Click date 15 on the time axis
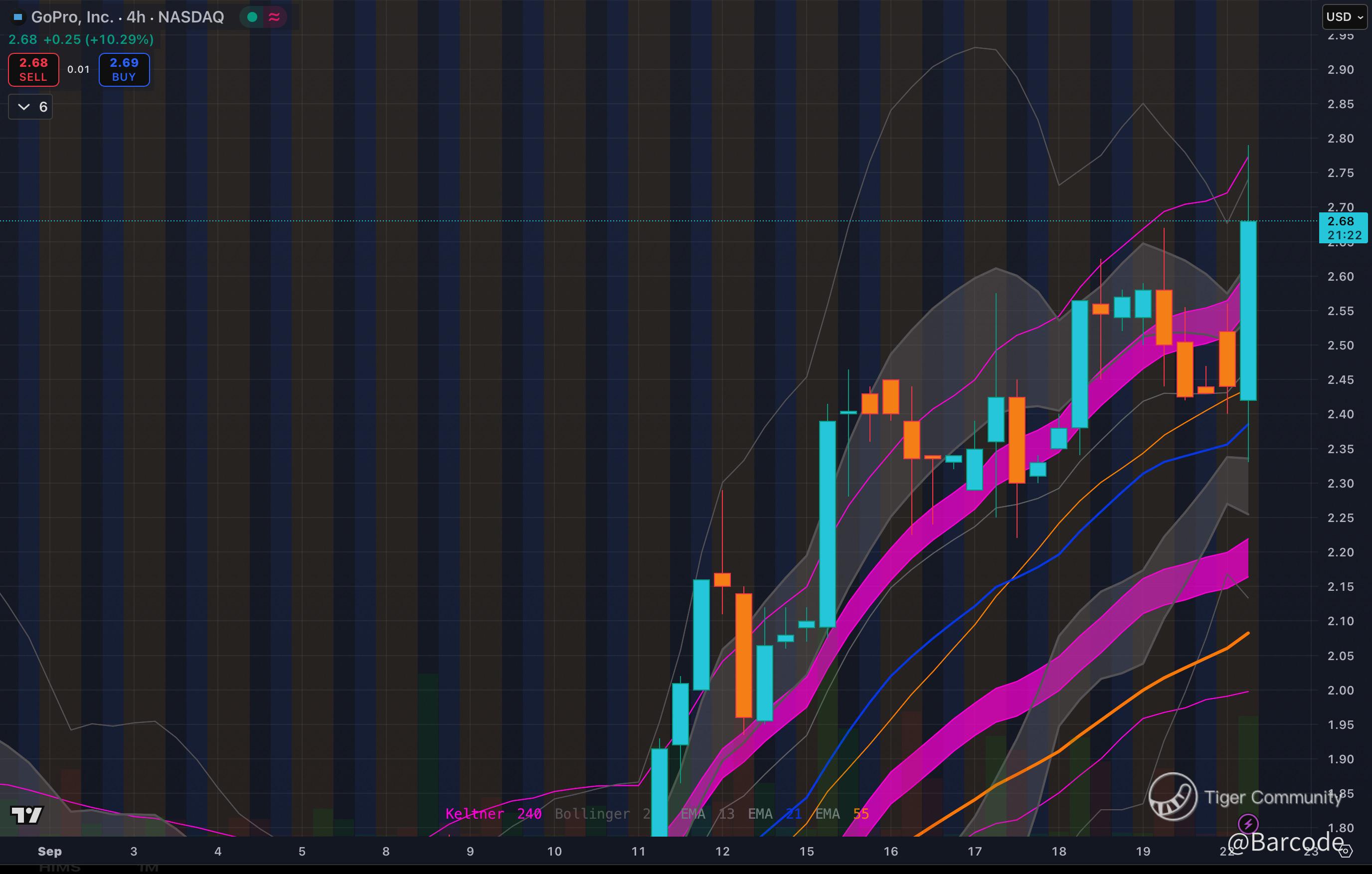 pos(806,851)
